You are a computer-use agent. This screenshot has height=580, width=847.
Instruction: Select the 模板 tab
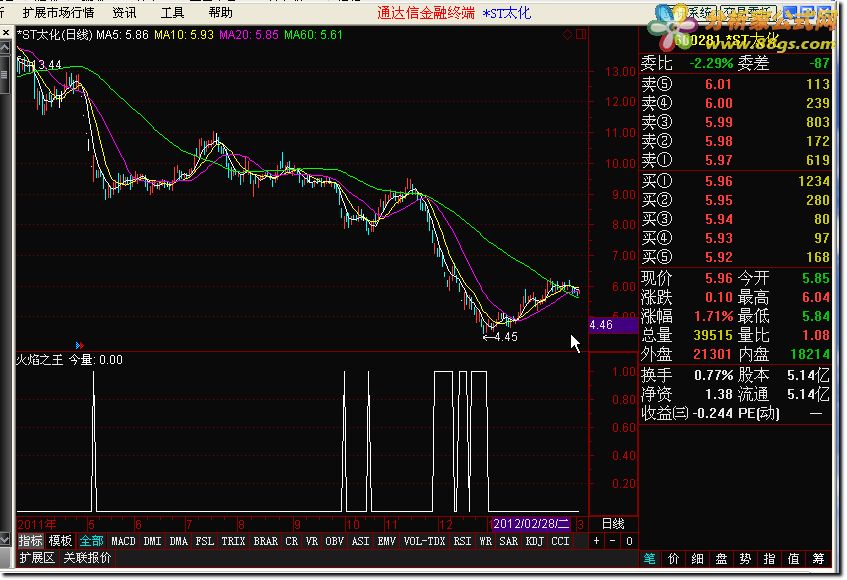tap(60, 541)
